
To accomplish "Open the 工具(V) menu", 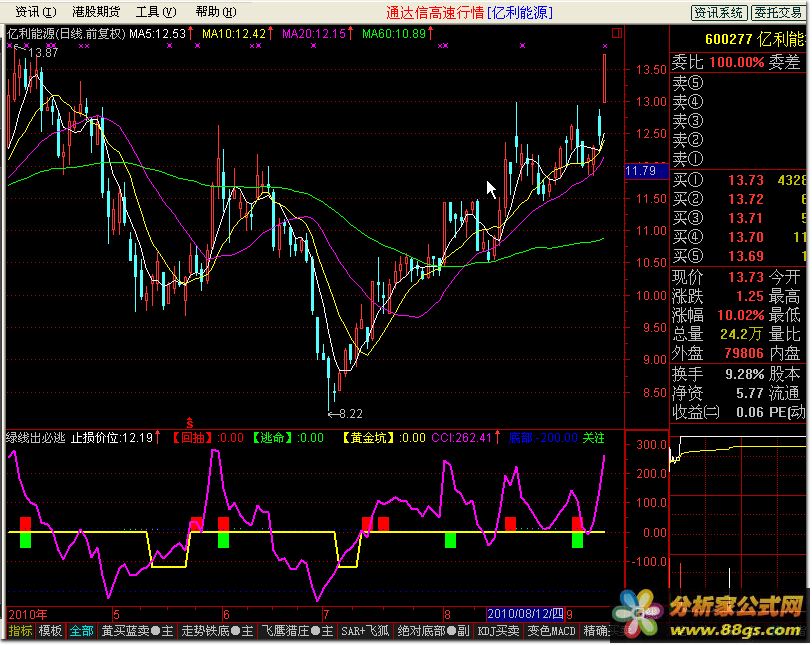I will (156, 11).
